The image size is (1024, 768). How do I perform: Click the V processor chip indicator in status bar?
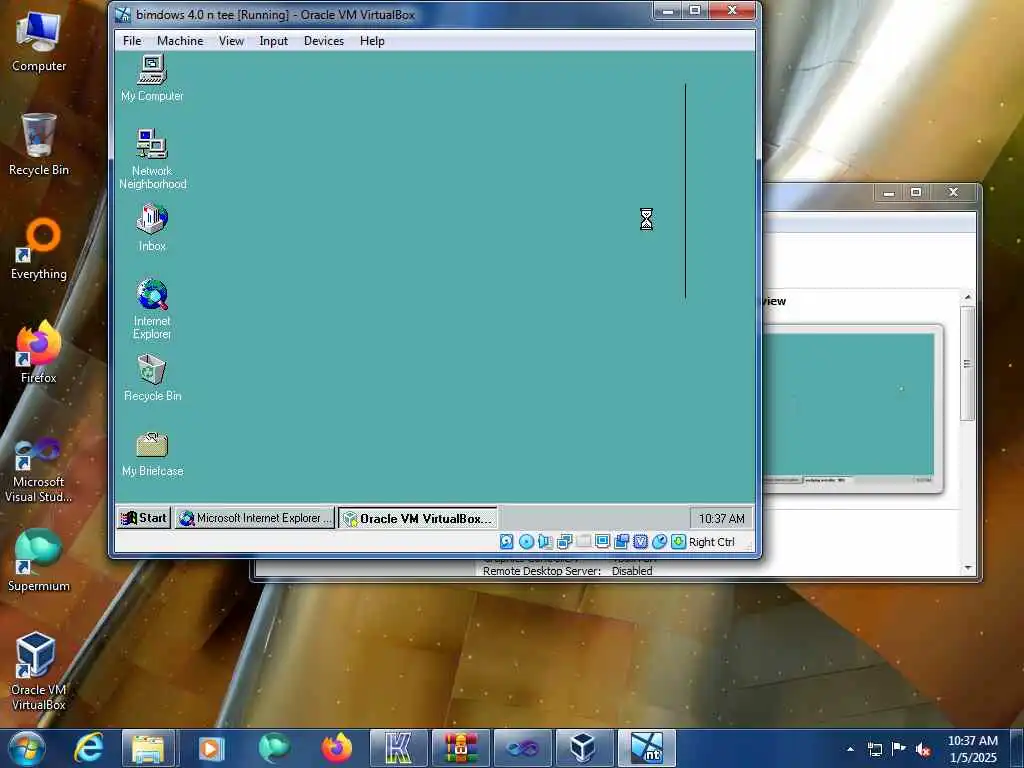click(x=640, y=541)
